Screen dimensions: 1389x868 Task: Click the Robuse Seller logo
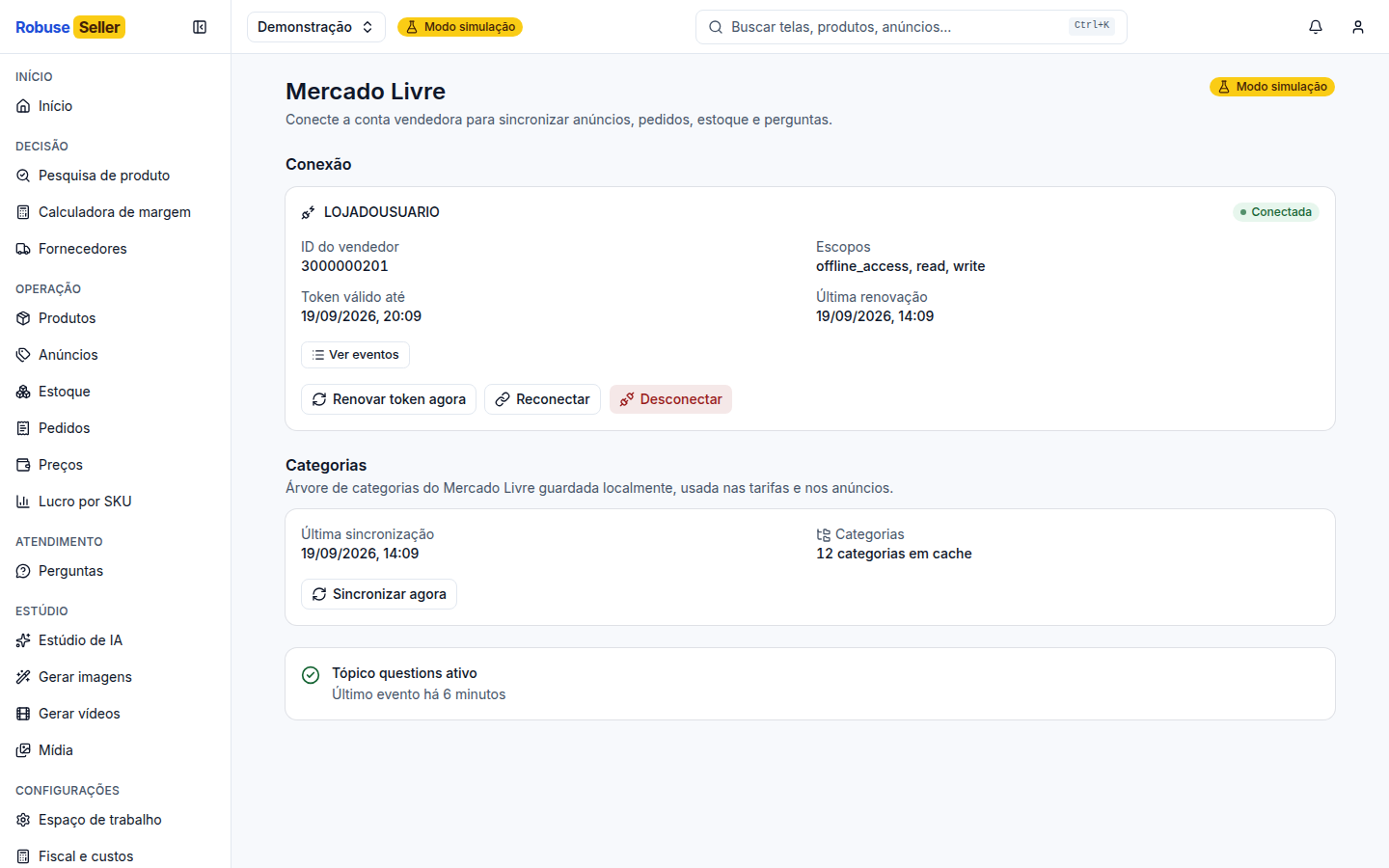click(70, 27)
